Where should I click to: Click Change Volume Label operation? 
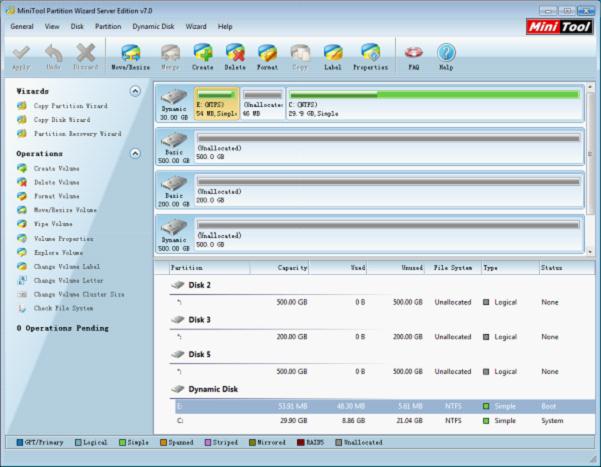(67, 266)
